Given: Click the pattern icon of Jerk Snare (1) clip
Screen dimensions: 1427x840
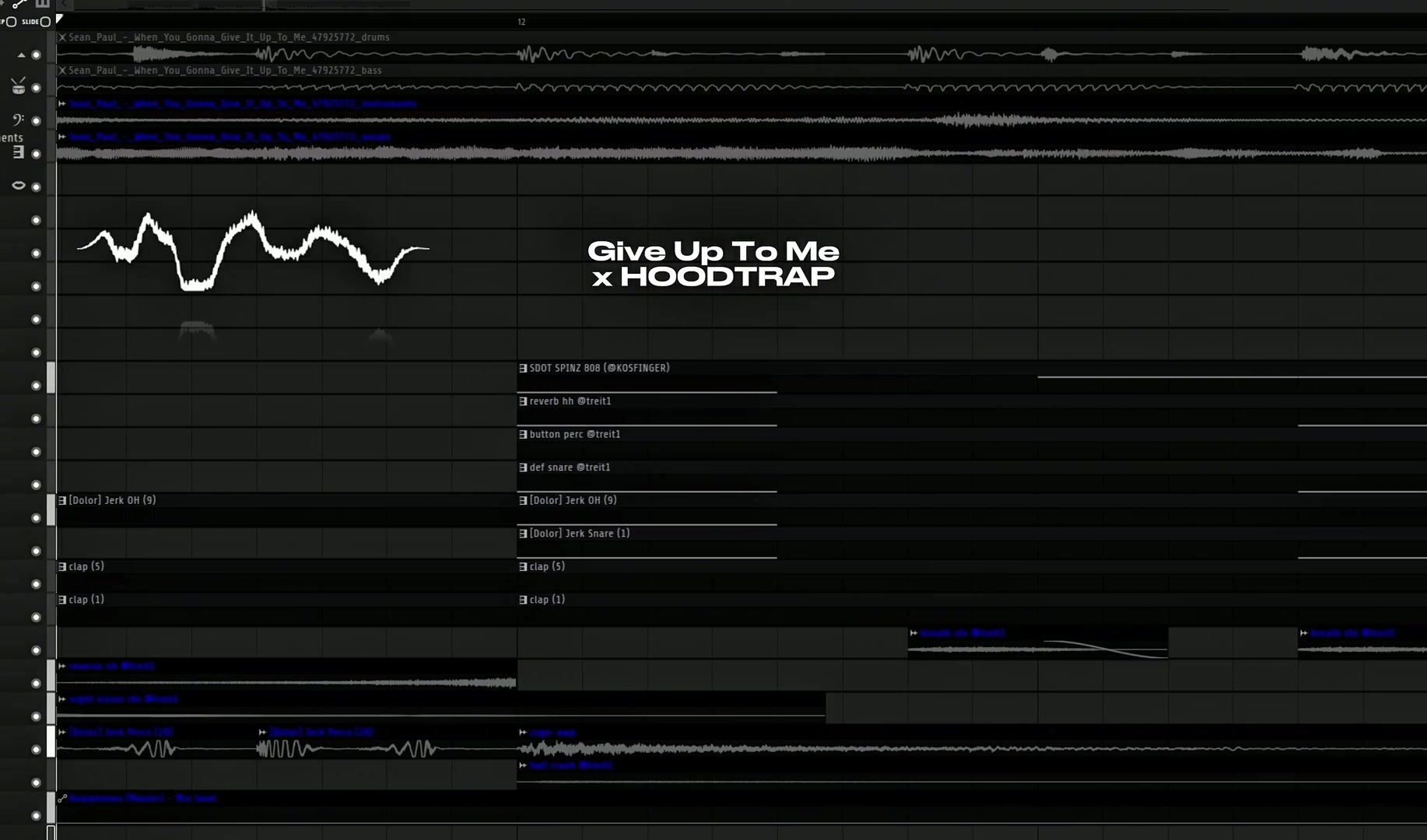Looking at the screenshot, I should click(x=523, y=534).
